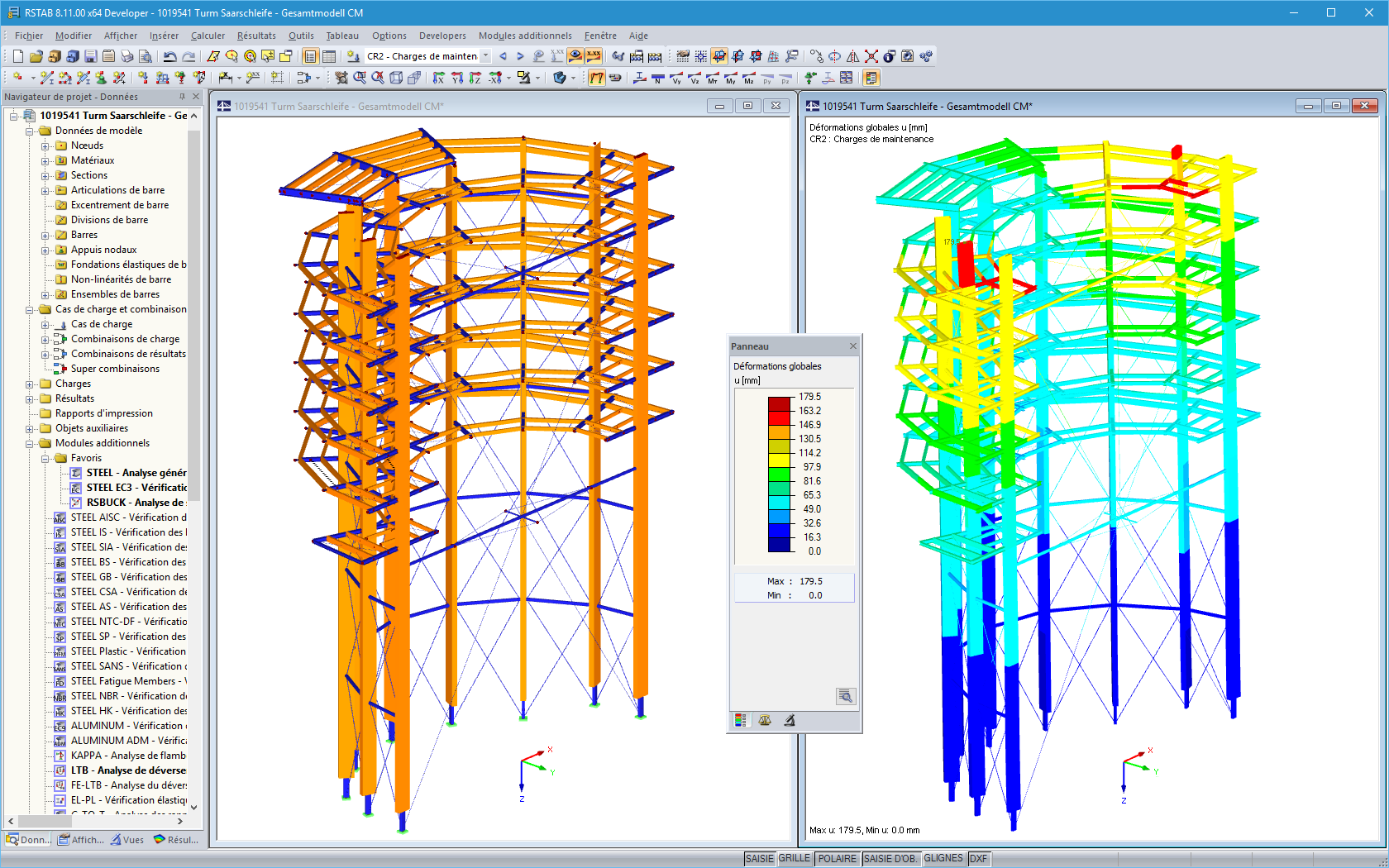
Task: Open the Fichier menu
Action: click(29, 36)
